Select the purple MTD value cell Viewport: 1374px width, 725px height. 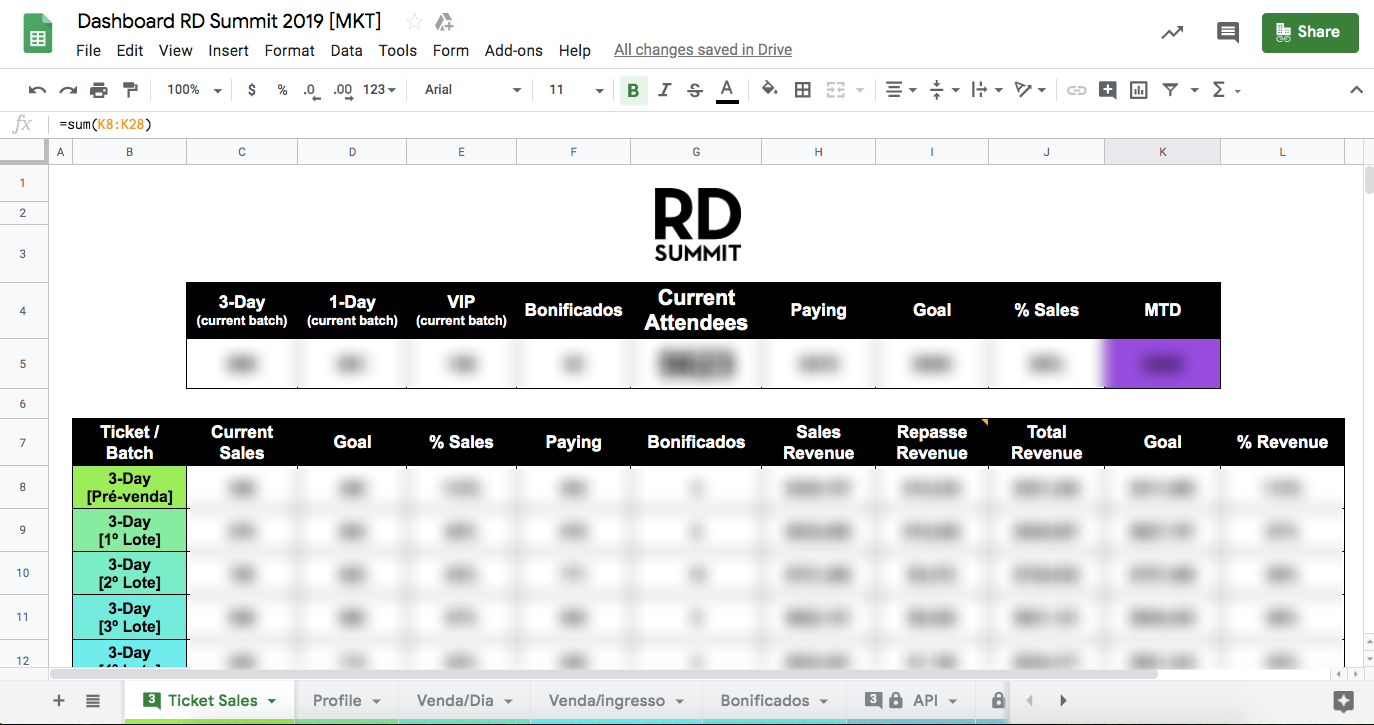pos(1162,364)
